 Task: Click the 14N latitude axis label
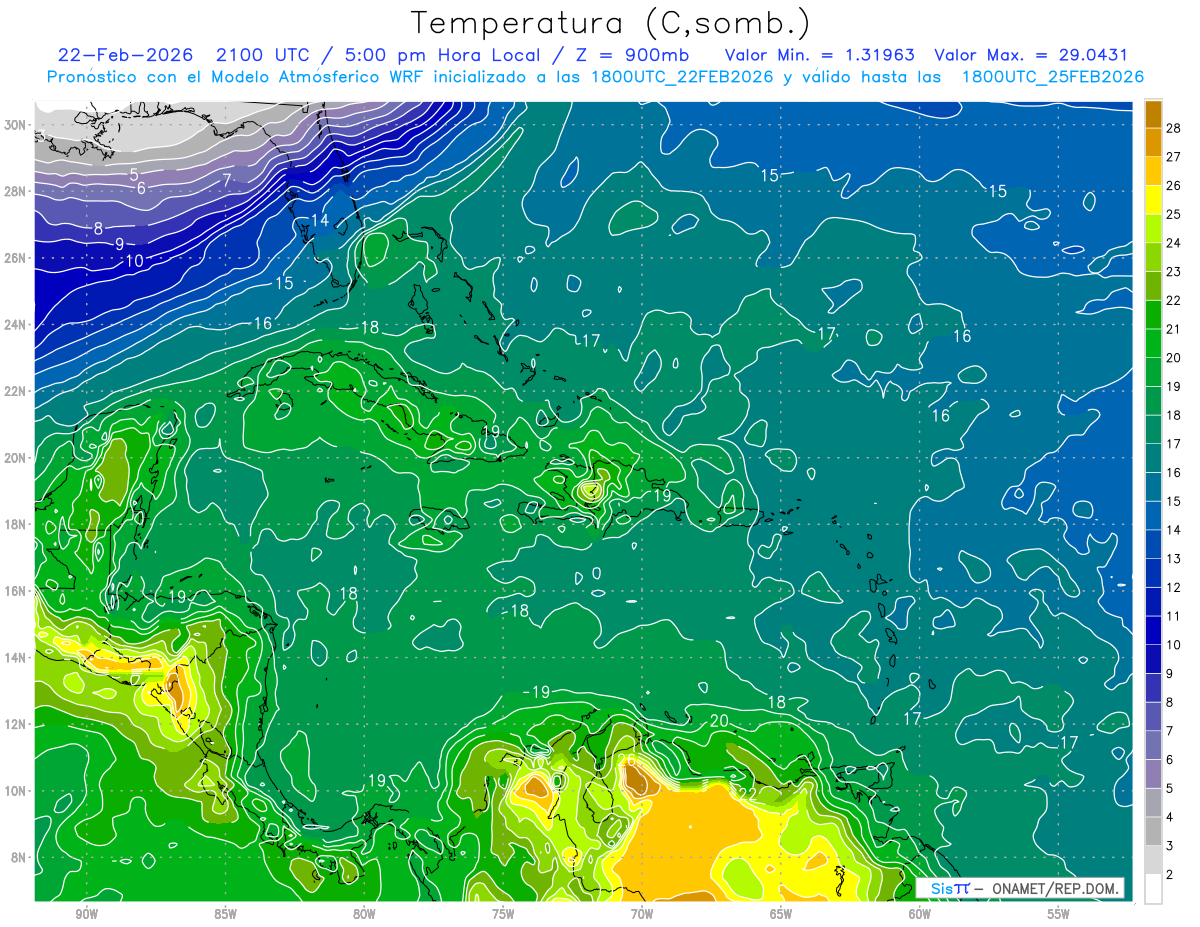[x=16, y=658]
